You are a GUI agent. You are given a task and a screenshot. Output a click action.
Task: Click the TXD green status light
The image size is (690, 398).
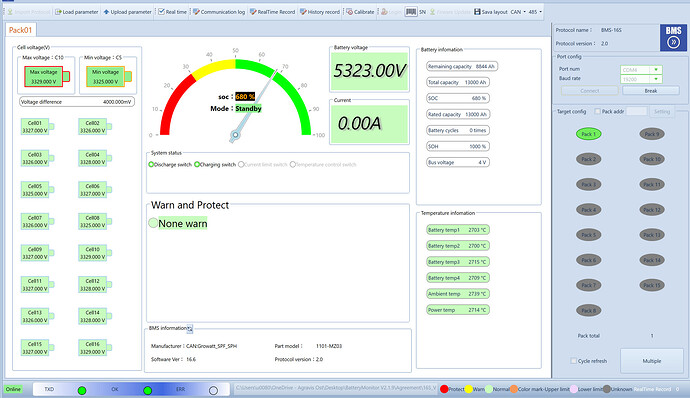point(82,390)
